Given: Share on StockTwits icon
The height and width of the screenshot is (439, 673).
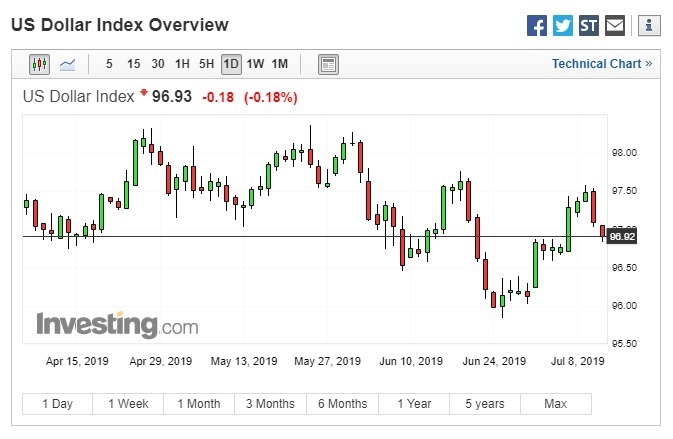Looking at the screenshot, I should (588, 26).
